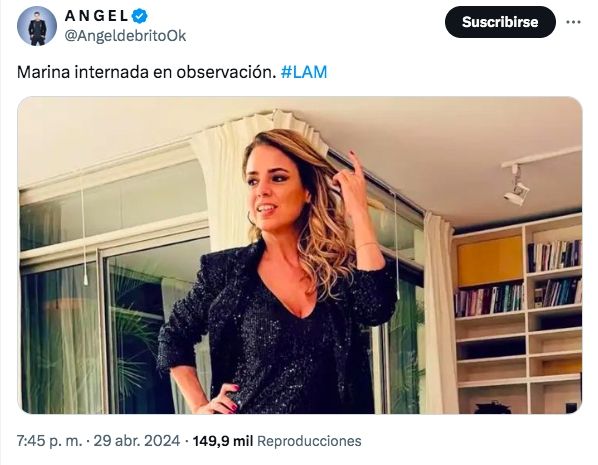Viewport: 598px width, 465px height.
Task: Click the tweet text 'Marina internada en observación'
Action: (x=146, y=72)
